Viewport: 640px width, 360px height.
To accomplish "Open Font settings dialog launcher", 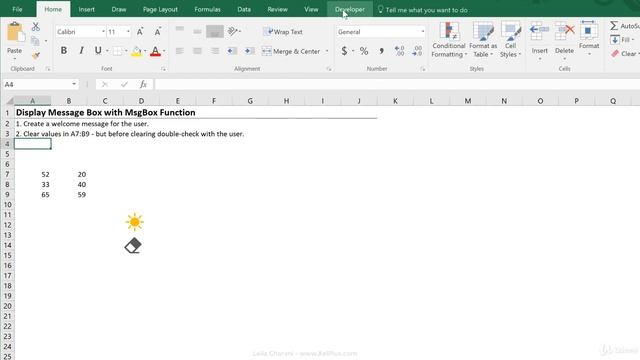I will pyautogui.click(x=163, y=69).
